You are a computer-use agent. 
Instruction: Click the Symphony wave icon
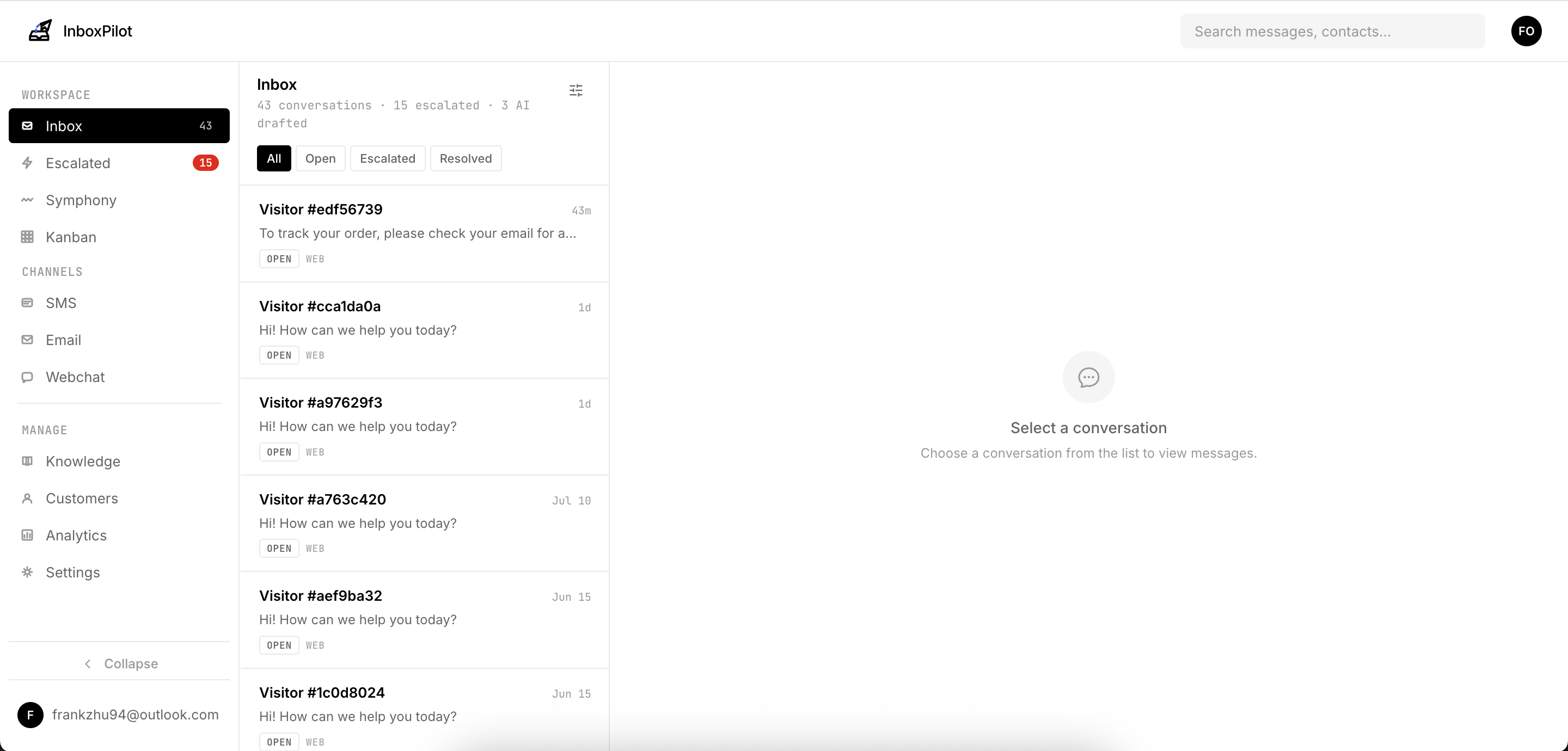27,200
